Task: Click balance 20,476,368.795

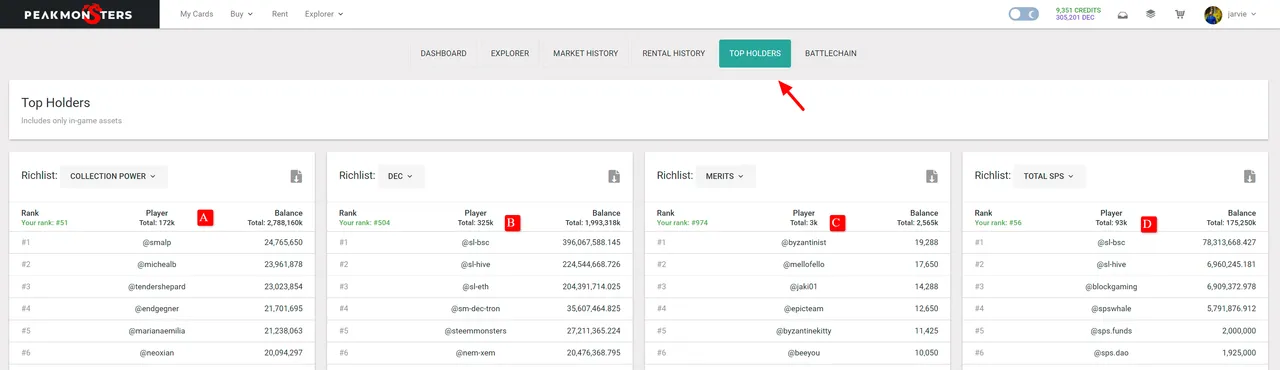Action: pyautogui.click(x=592, y=353)
